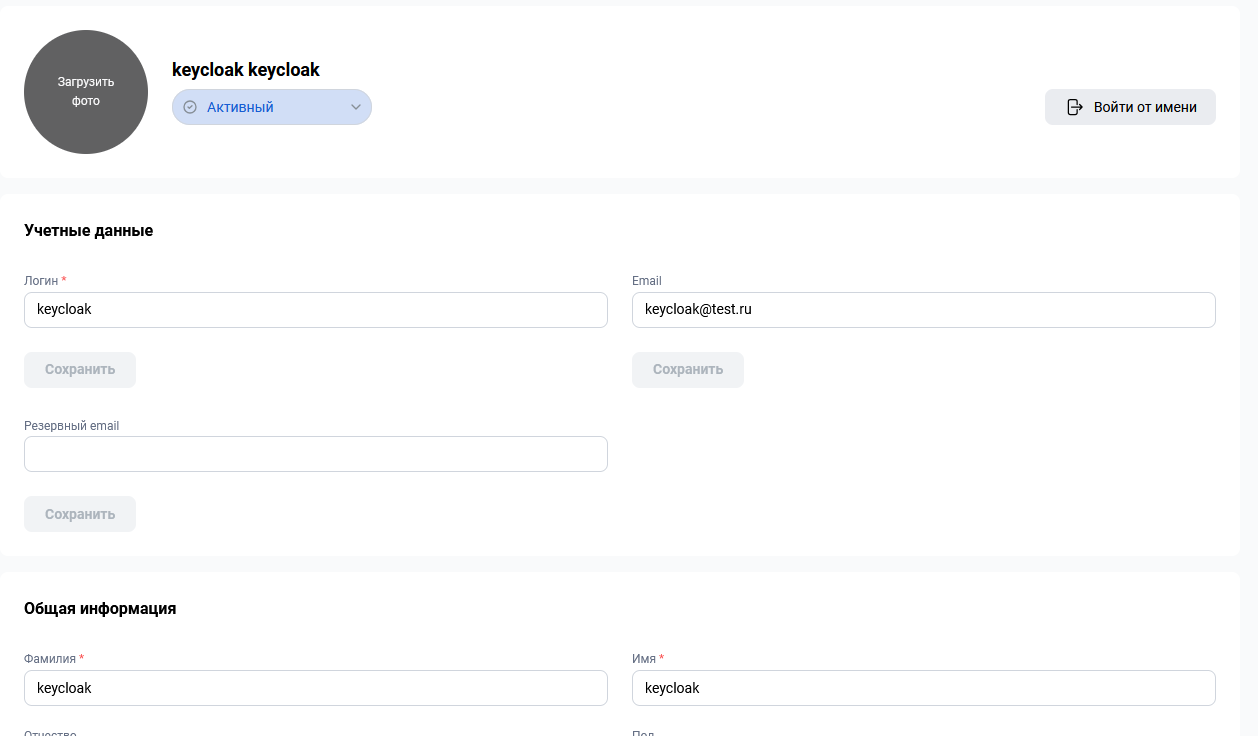Click the keycloak keycloak user name heading
The width and height of the screenshot is (1258, 736).
tap(246, 70)
